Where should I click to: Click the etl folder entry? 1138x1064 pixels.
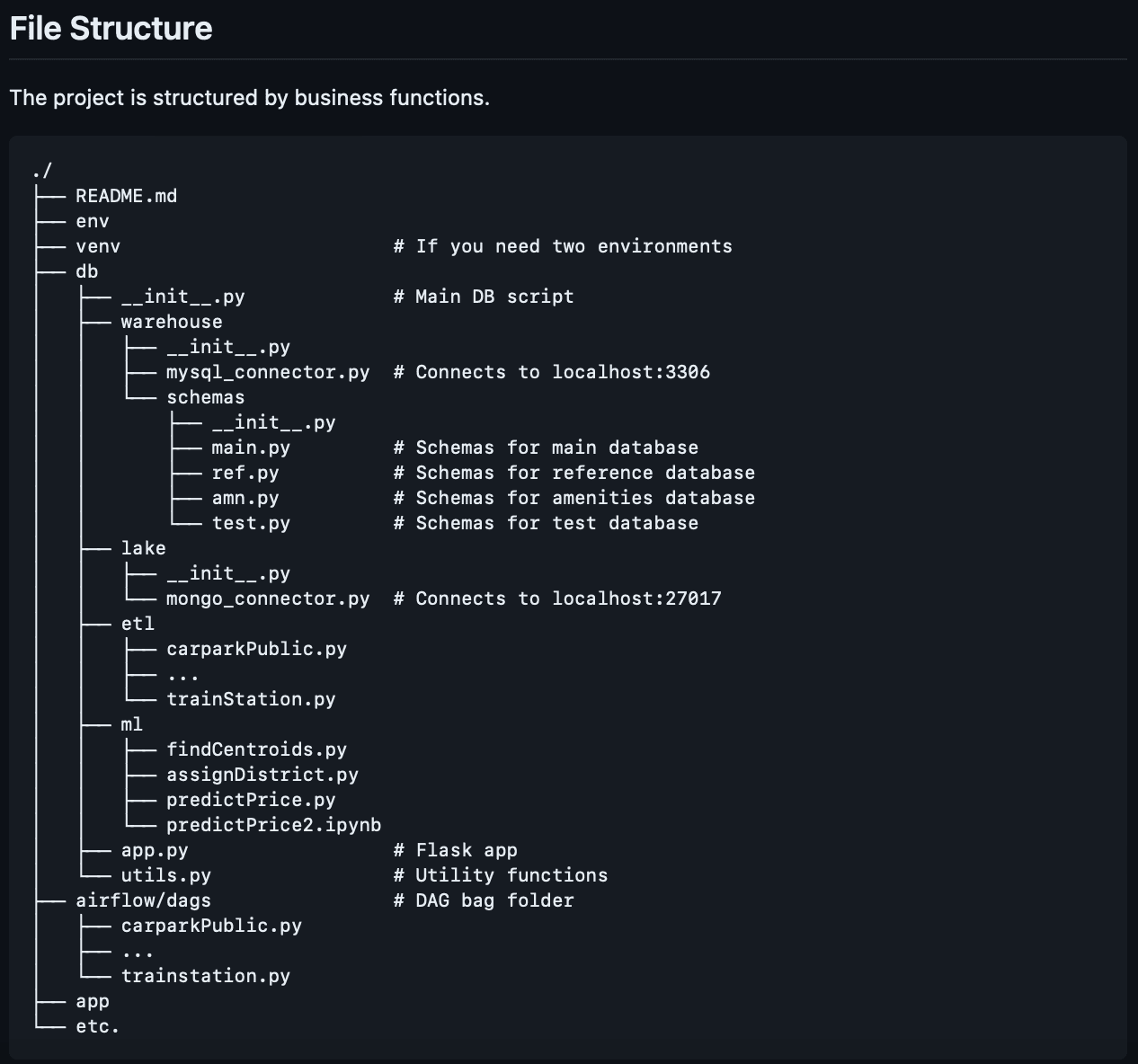(x=138, y=623)
